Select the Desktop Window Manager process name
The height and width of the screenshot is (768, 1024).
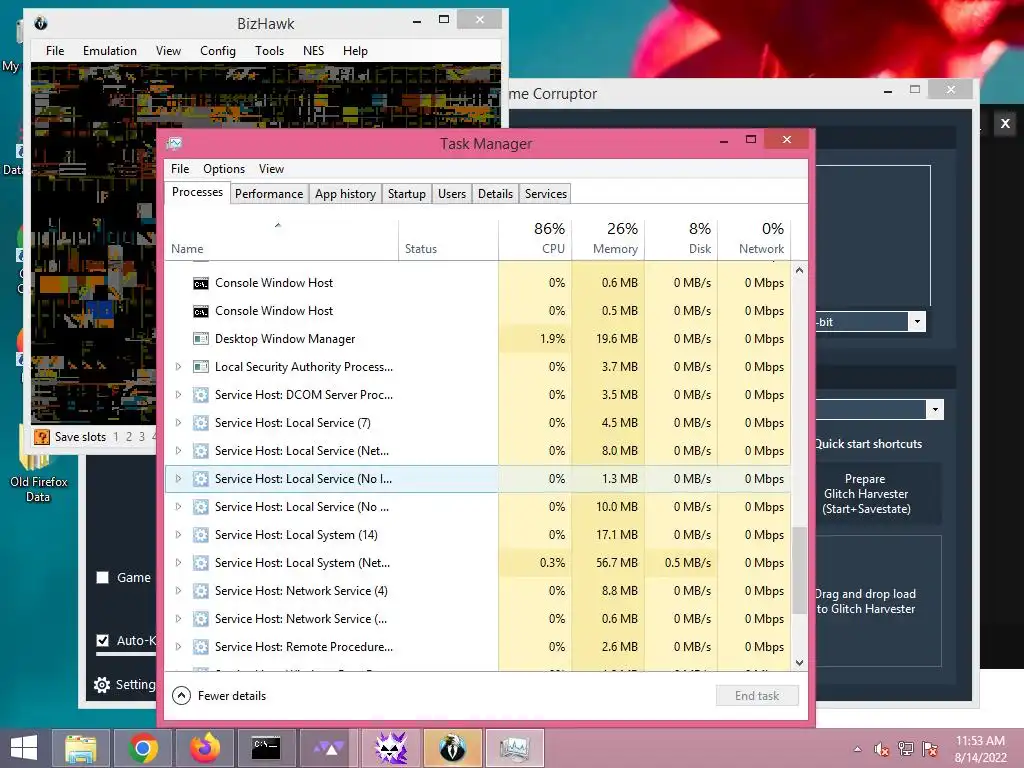point(285,339)
